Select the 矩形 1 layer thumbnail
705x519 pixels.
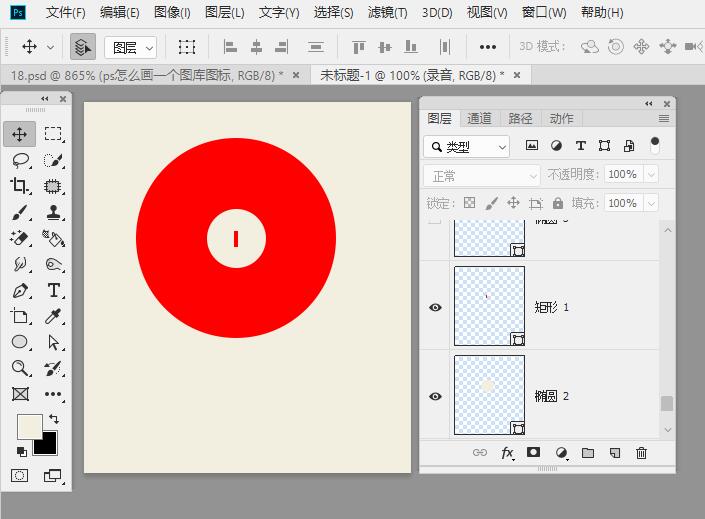[x=489, y=306]
